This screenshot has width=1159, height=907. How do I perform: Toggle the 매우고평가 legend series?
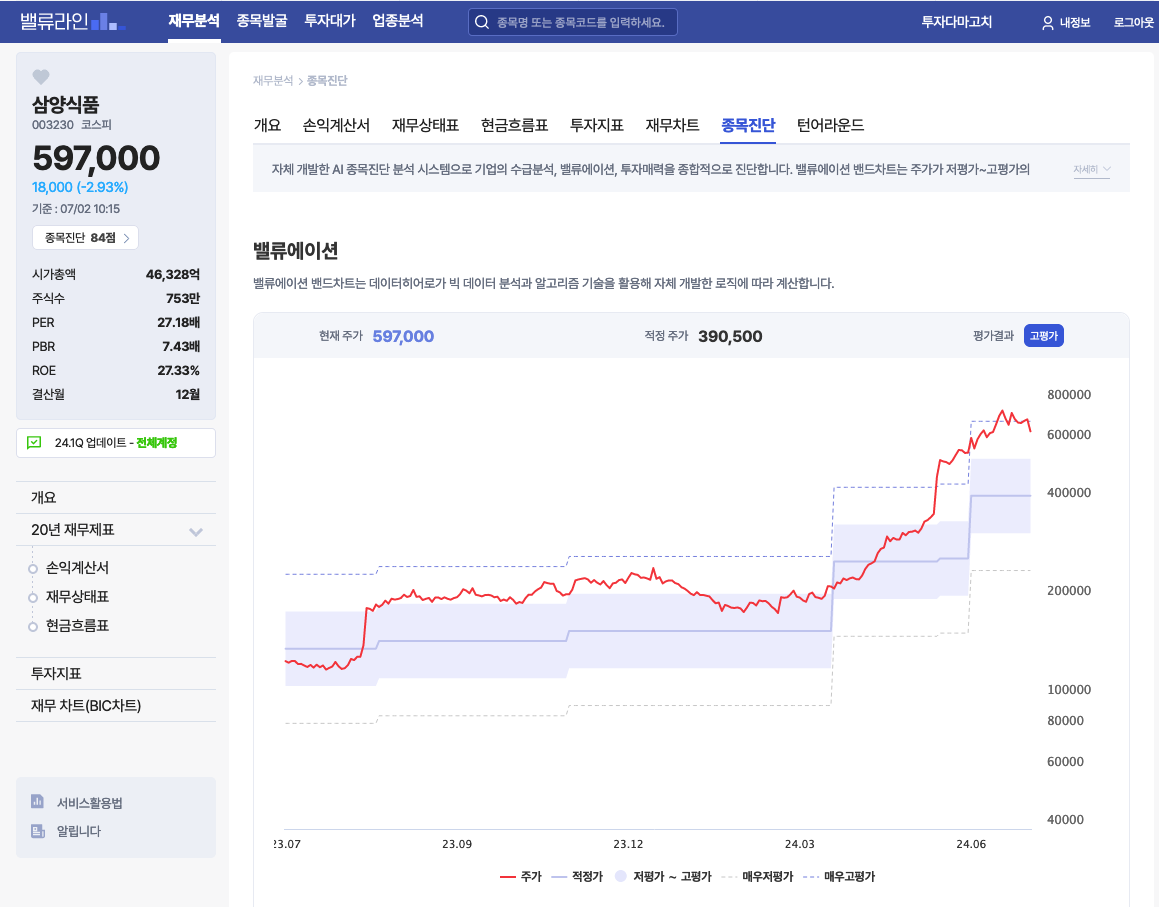[x=839, y=877]
